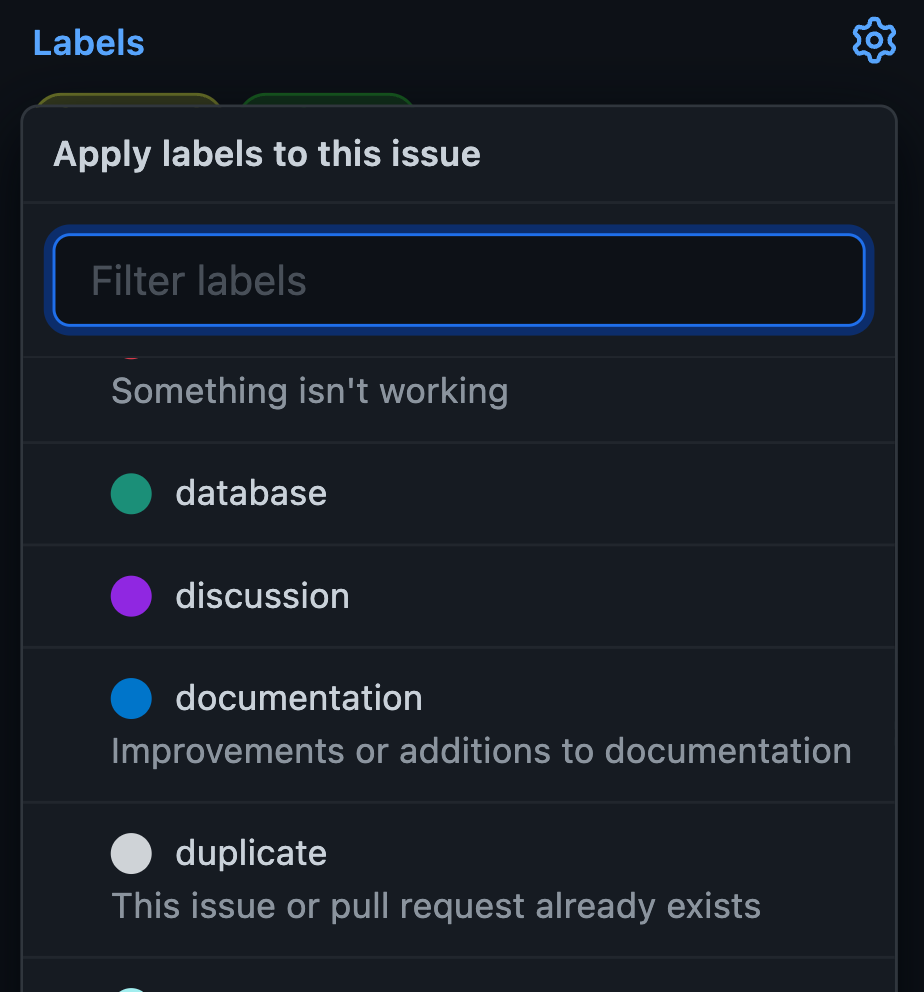Click "Improvements or additions to documentation" text
The image size is (924, 992).
pyautogui.click(x=481, y=751)
